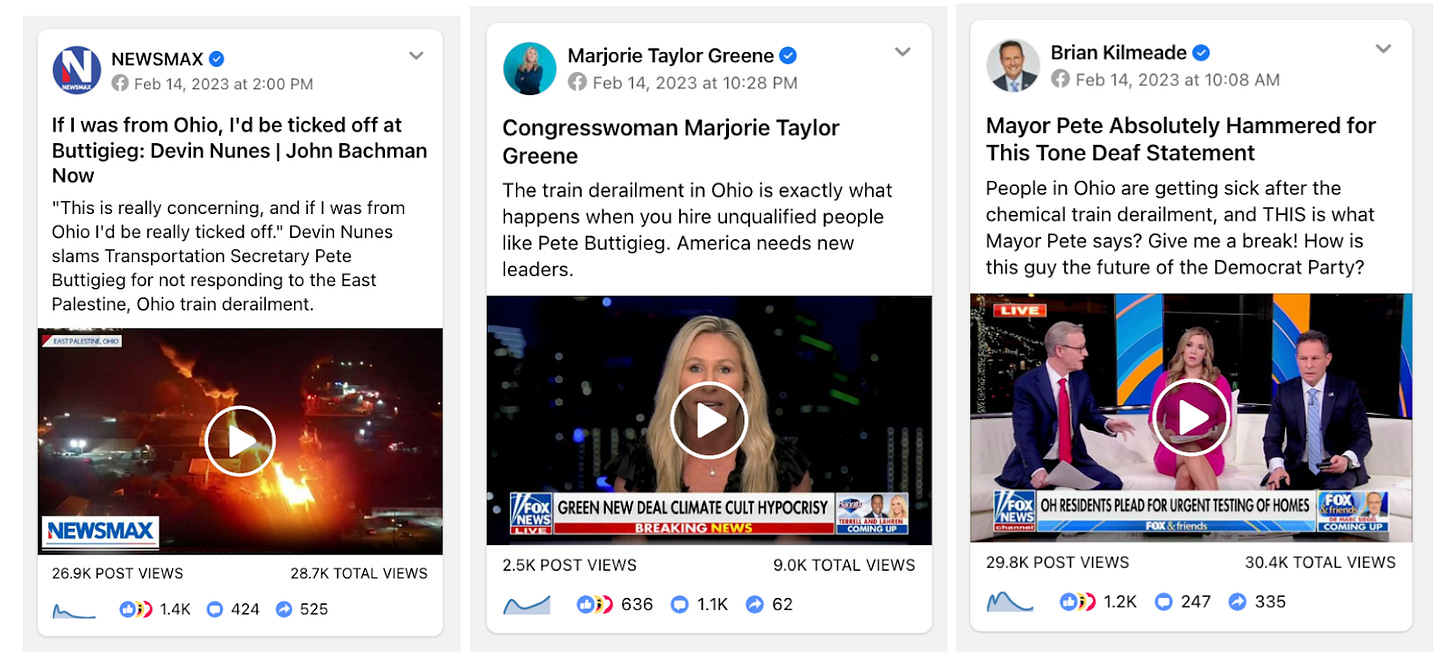Play the NEWSMAX train derailment video

[240, 441]
